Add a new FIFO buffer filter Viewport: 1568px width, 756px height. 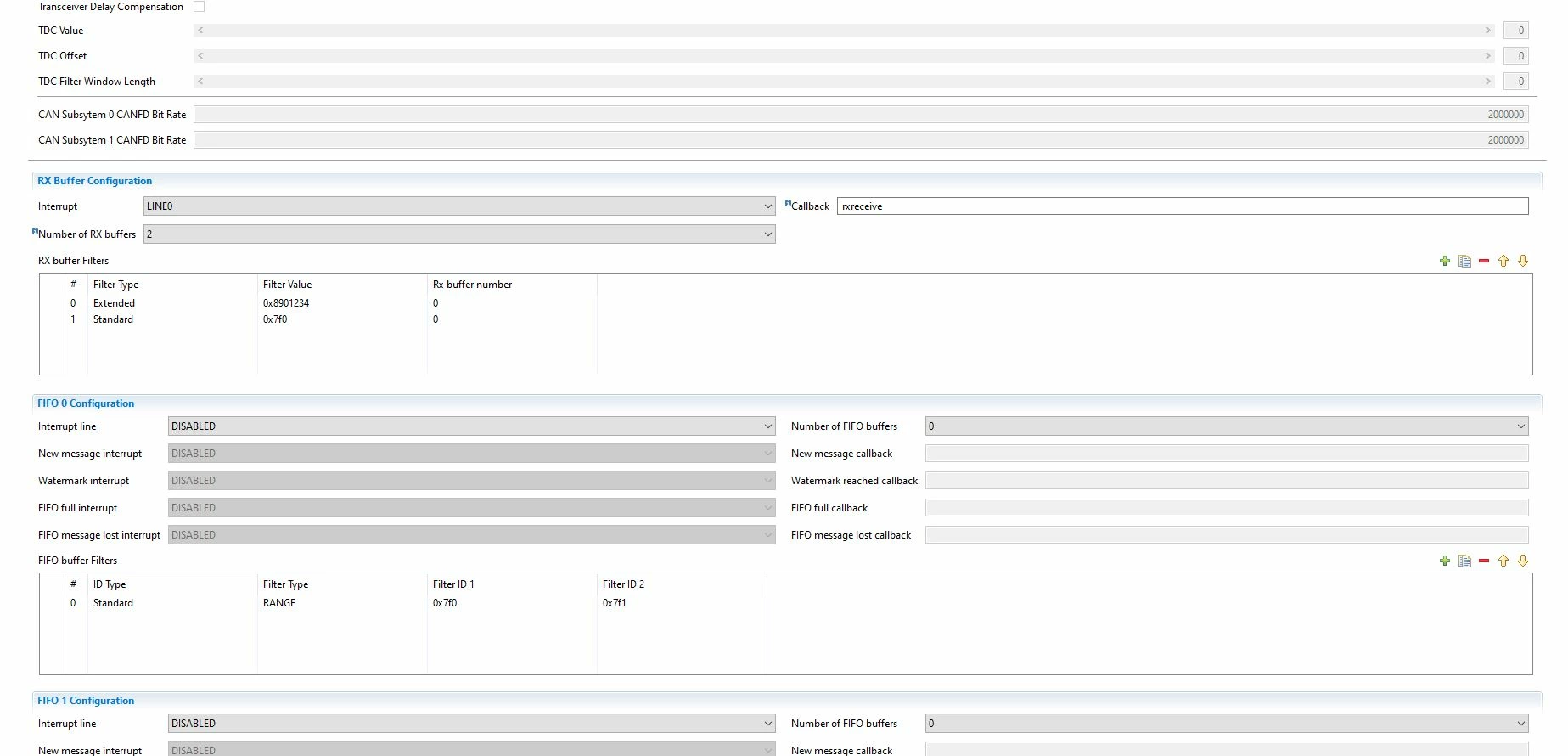[x=1445, y=561]
